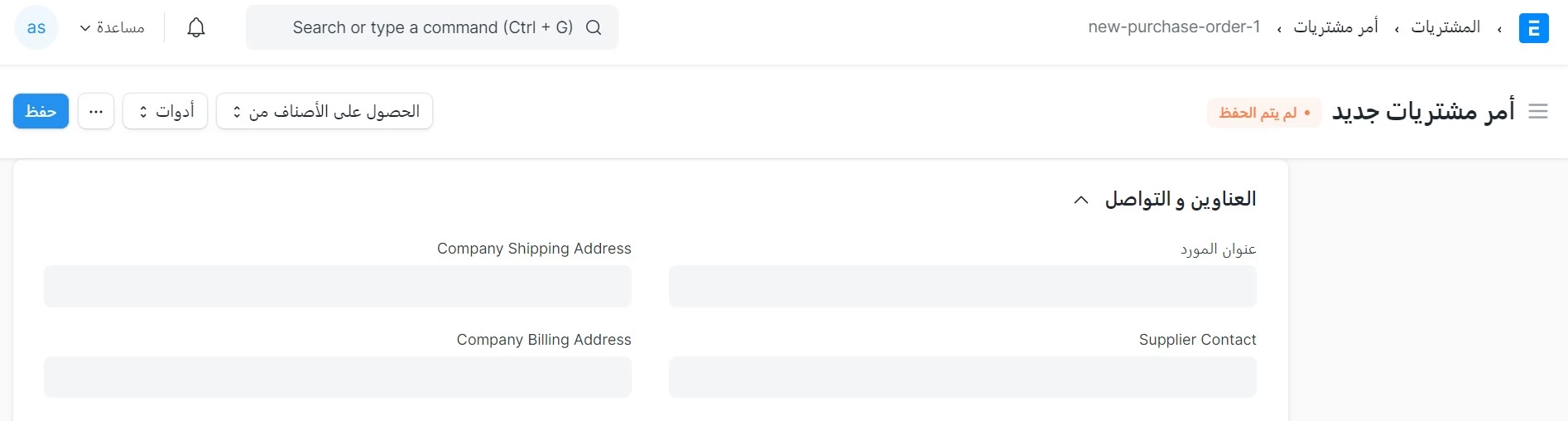Expand the أدوات tools dropdown
This screenshot has width=1568, height=421.
coord(165,111)
